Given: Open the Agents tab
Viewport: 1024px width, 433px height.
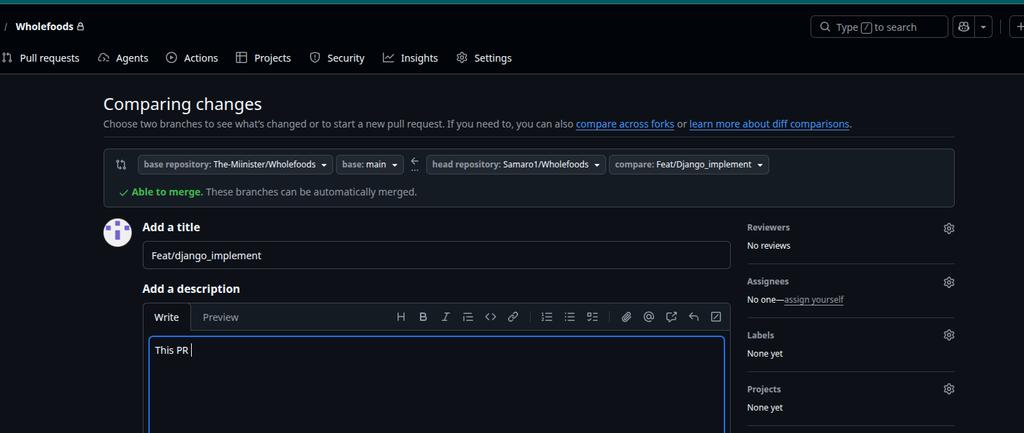Looking at the screenshot, I should 123,58.
